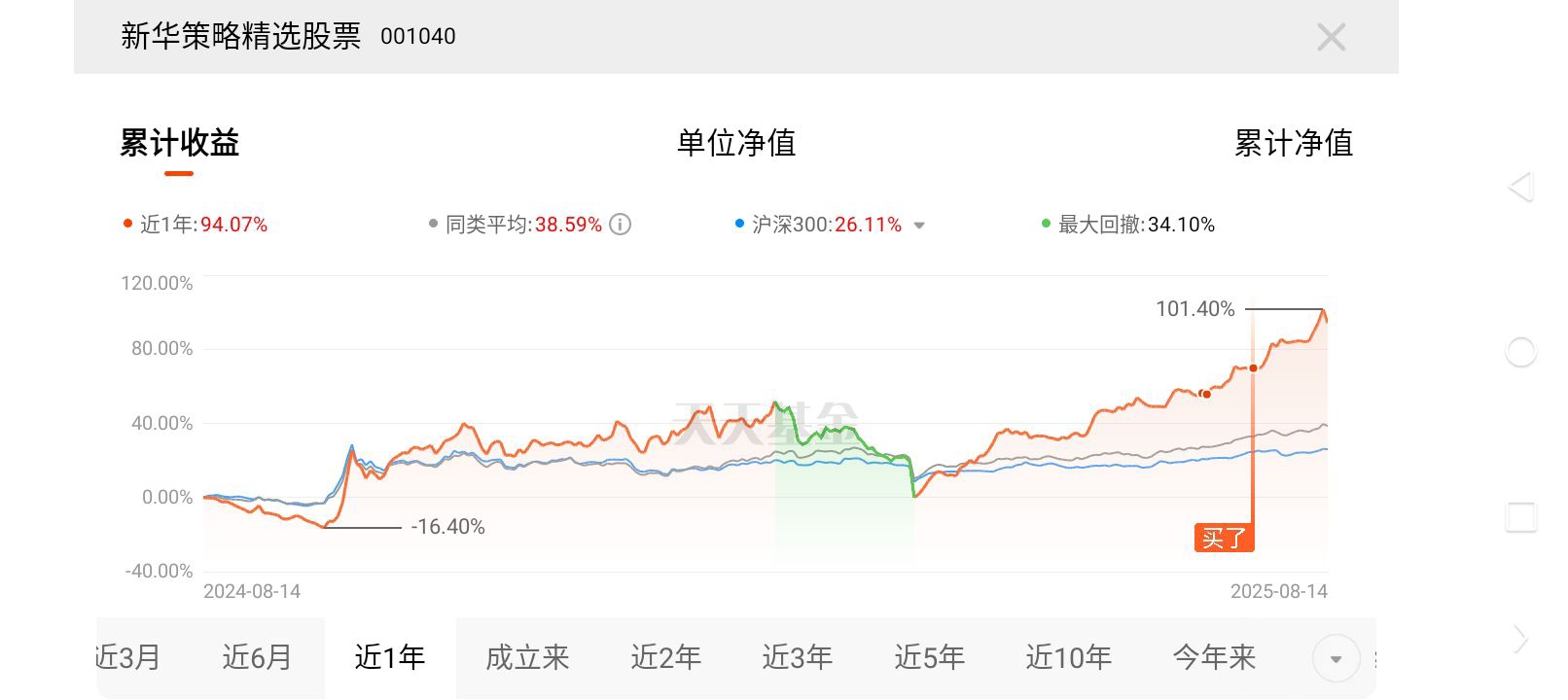Select the 成立来 time range
Screen dimensions: 1568x700
(x=527, y=657)
